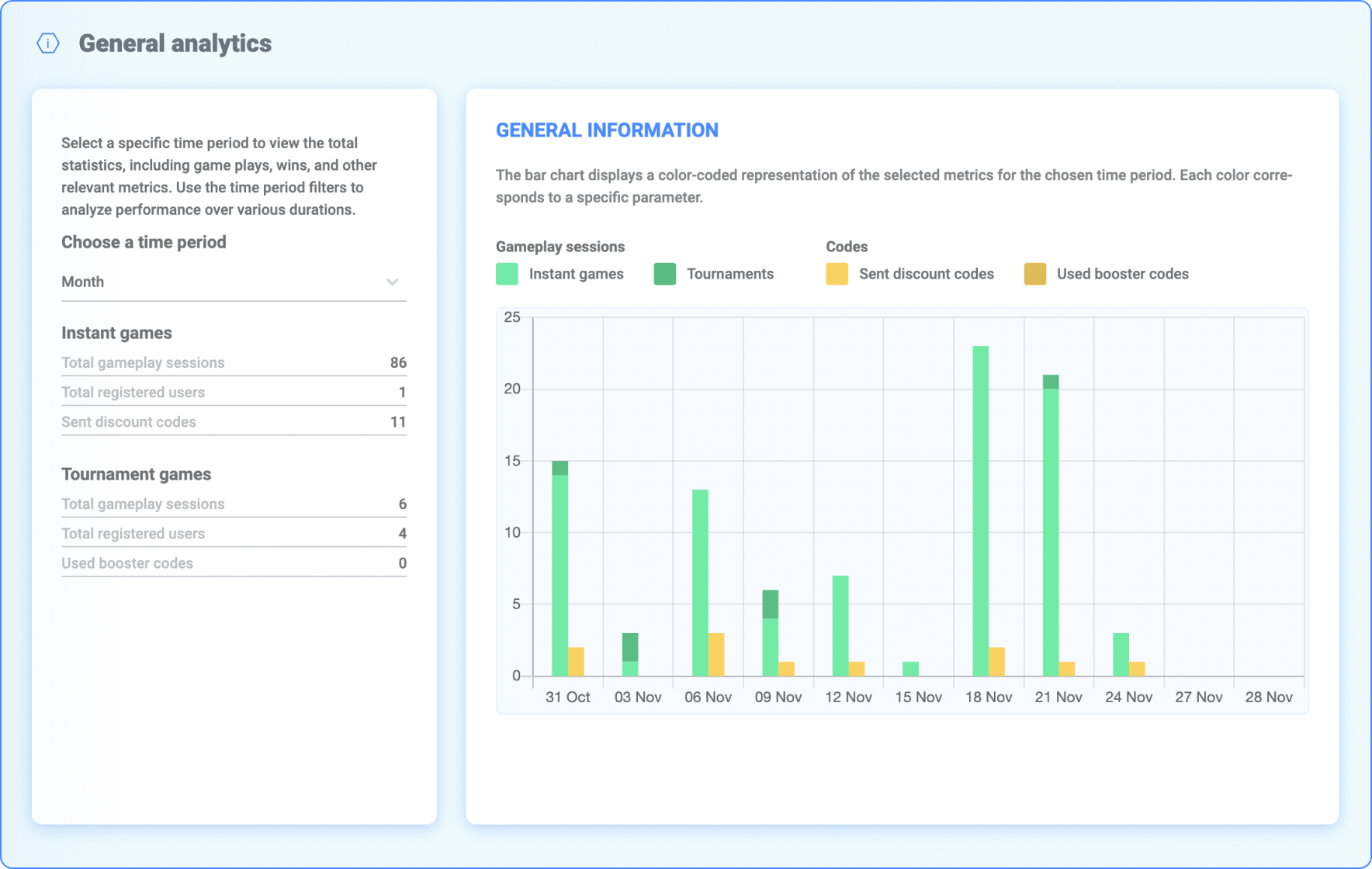The width and height of the screenshot is (1372, 869).
Task: Click tournament Total gameplay sessions value 6
Action: point(403,504)
